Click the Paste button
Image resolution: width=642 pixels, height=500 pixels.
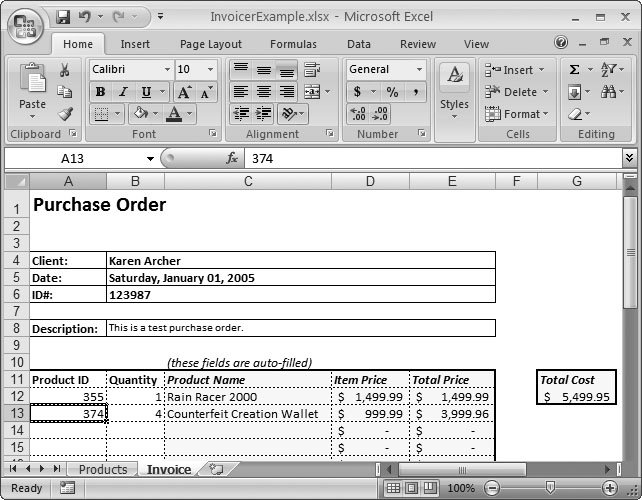click(x=32, y=90)
